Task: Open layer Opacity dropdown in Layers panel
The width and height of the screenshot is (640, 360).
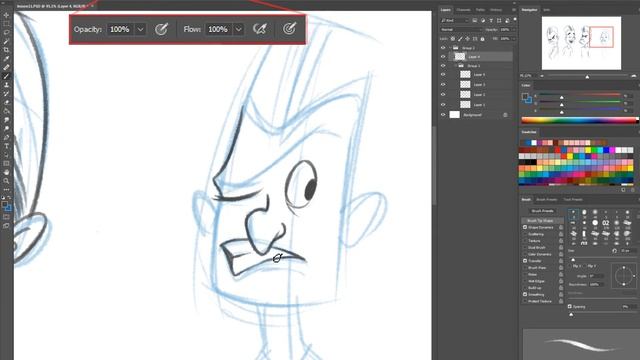Action: click(x=514, y=29)
